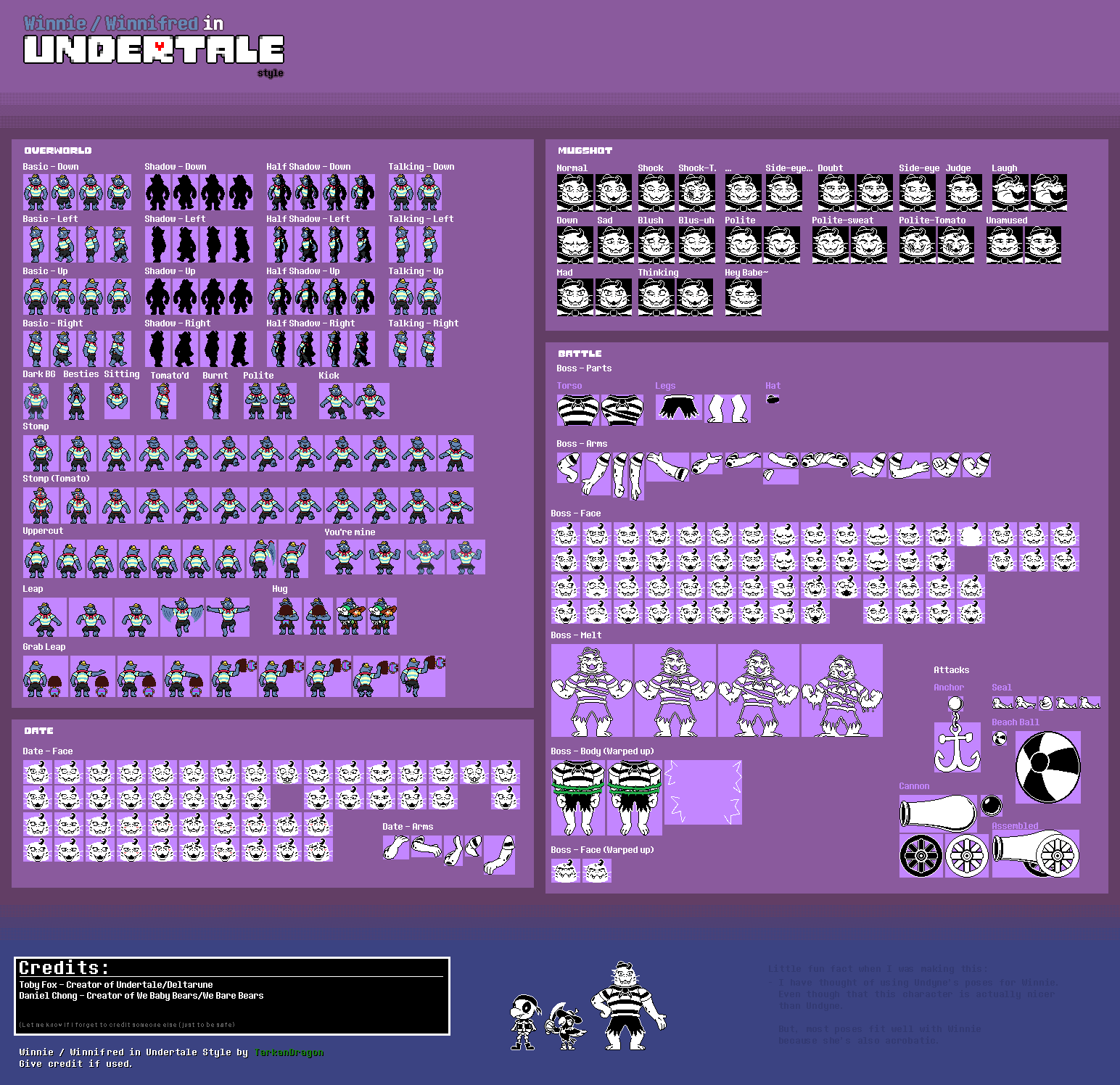Click the Seal attack label

(1002, 688)
